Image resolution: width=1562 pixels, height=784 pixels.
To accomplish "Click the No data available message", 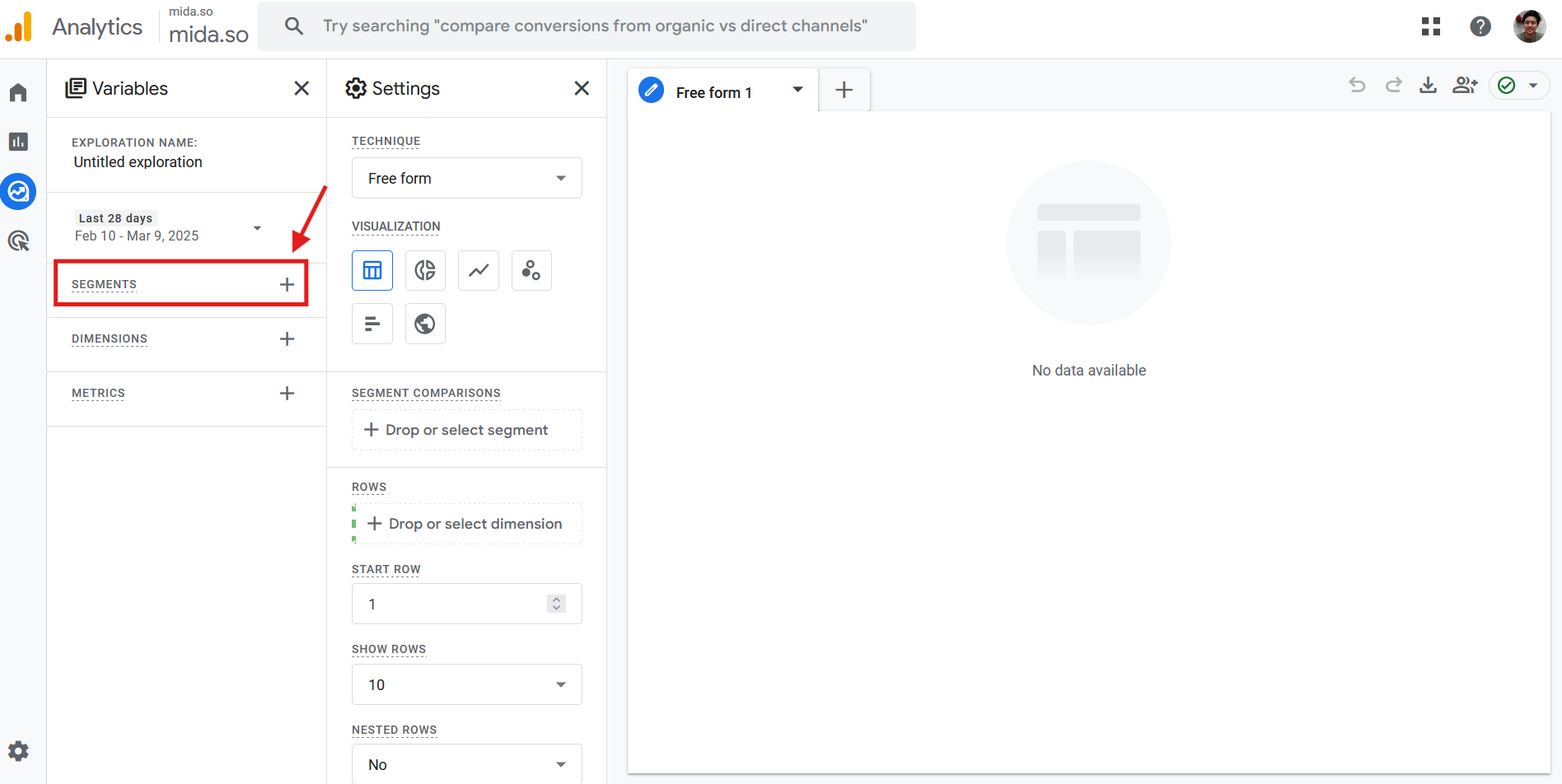I will [x=1089, y=371].
